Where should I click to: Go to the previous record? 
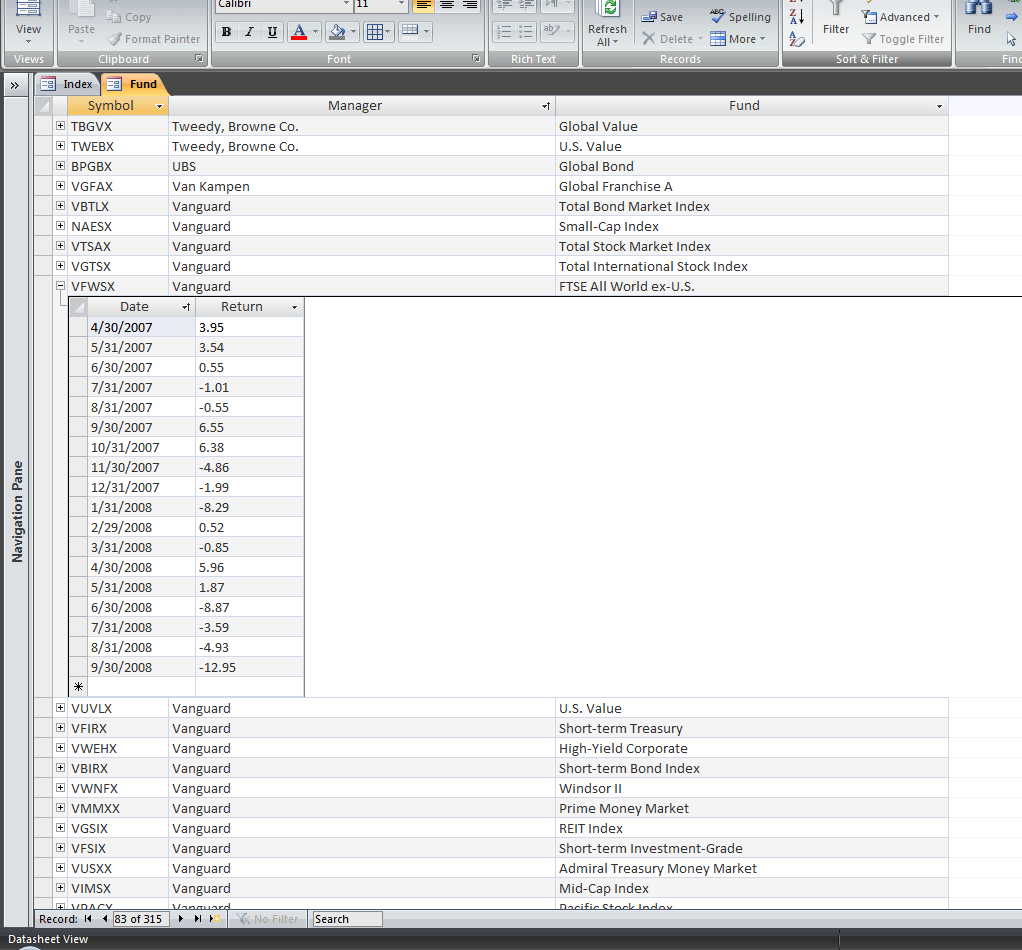[x=105, y=919]
